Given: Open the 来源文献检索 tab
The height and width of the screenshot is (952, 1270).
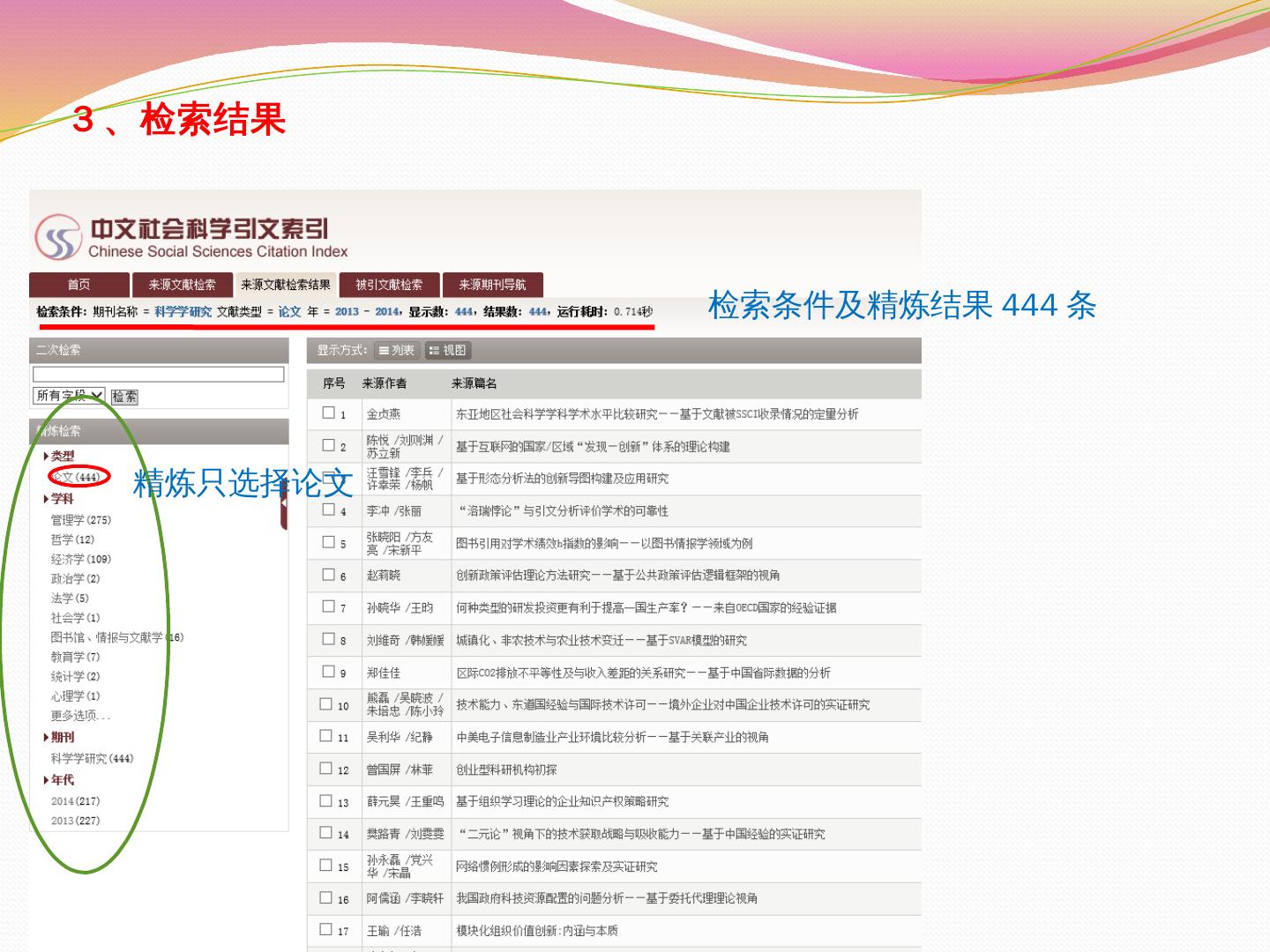Looking at the screenshot, I should (182, 285).
